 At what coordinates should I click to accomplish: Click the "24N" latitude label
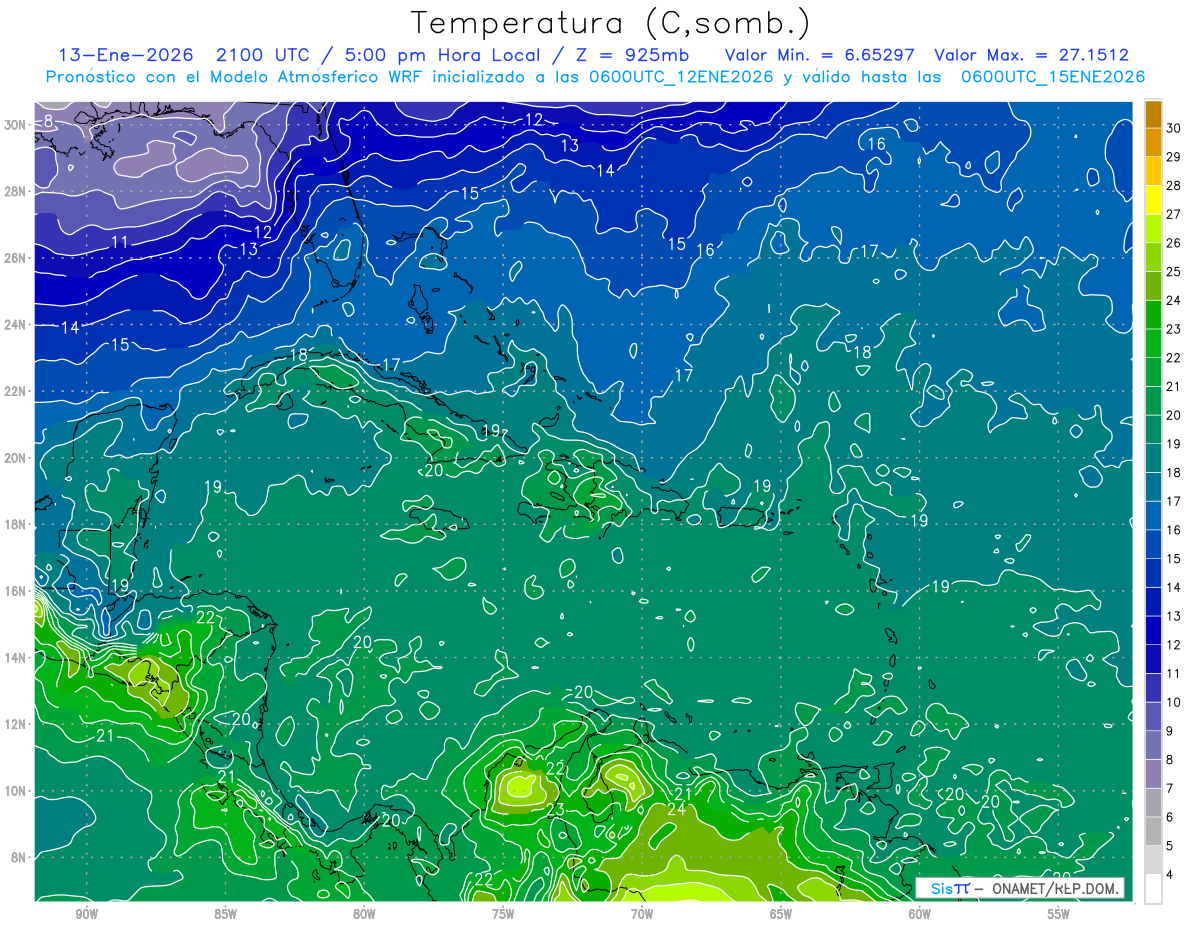pyautogui.click(x=15, y=325)
